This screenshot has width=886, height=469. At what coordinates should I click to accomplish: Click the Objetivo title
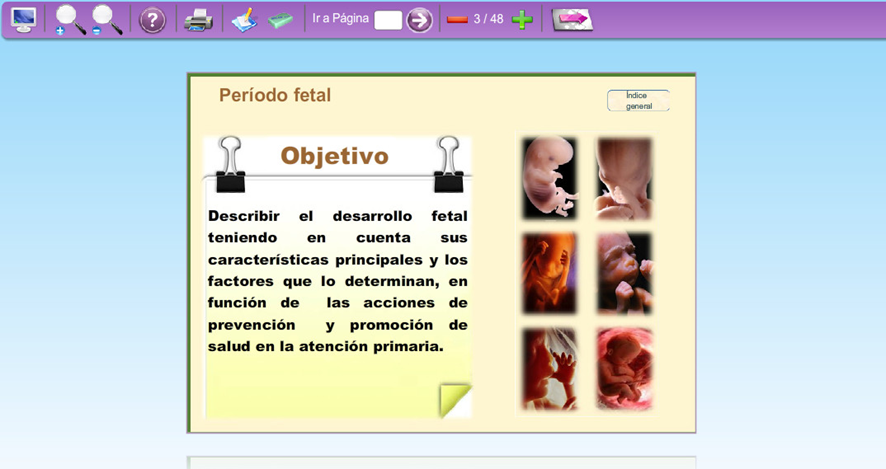click(x=335, y=156)
